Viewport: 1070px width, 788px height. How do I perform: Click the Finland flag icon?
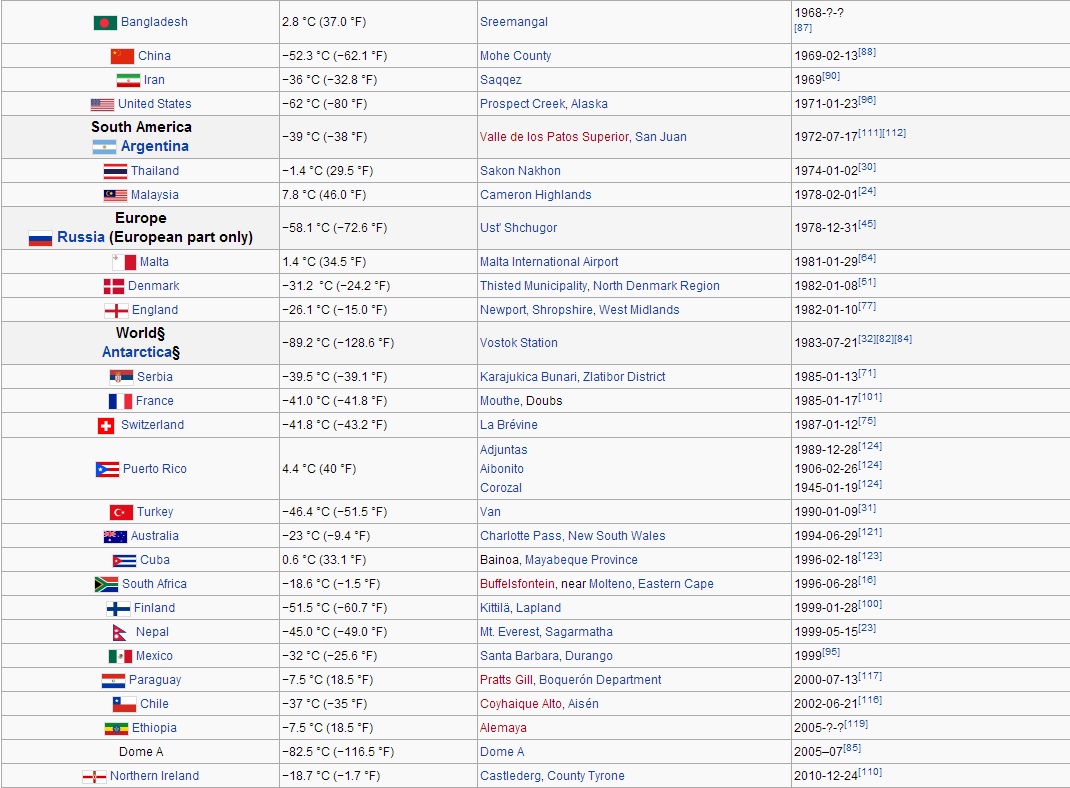click(x=118, y=609)
